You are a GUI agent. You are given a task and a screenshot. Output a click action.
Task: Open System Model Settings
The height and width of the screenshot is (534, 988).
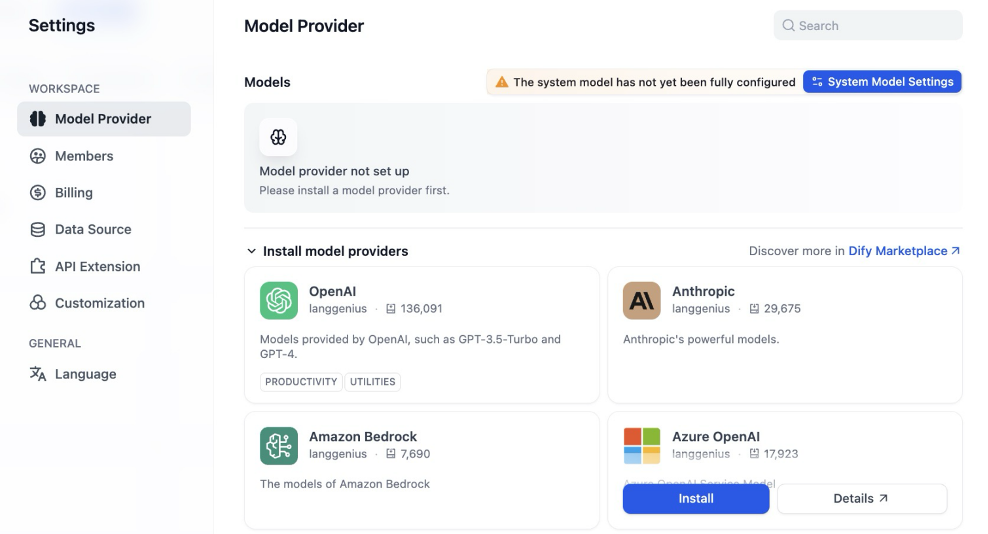click(x=882, y=82)
